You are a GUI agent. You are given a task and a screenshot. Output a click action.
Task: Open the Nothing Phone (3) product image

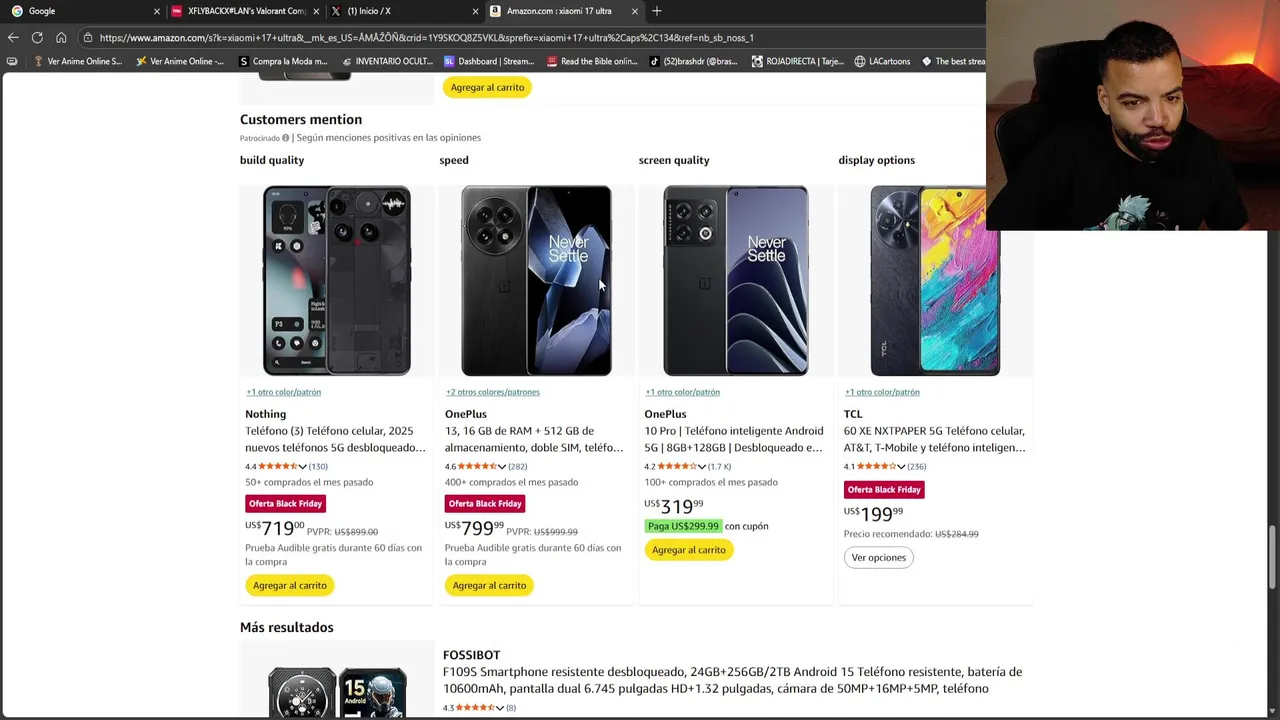coord(336,281)
